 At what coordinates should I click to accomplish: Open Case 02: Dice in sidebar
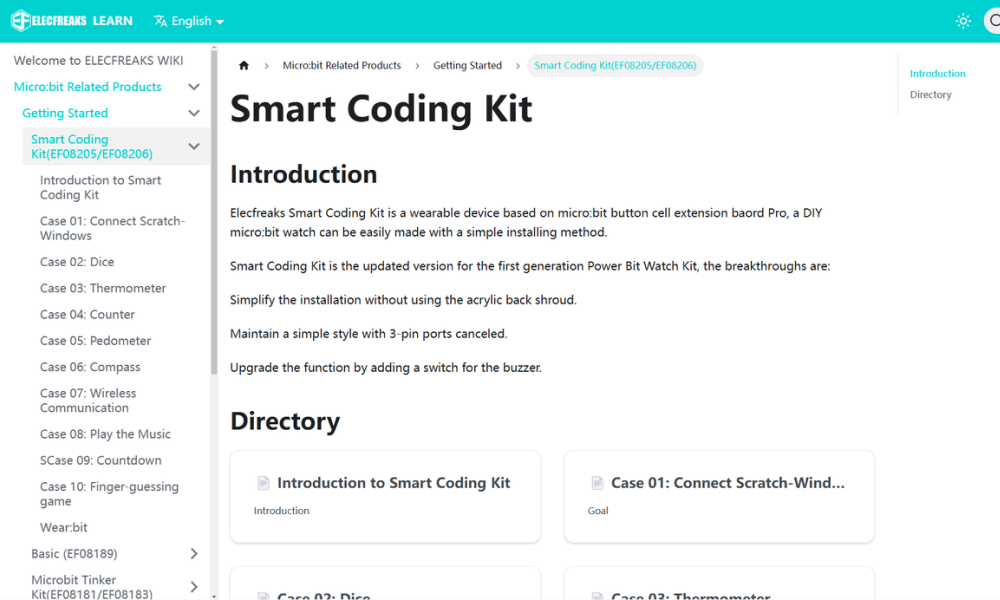[x=77, y=262]
